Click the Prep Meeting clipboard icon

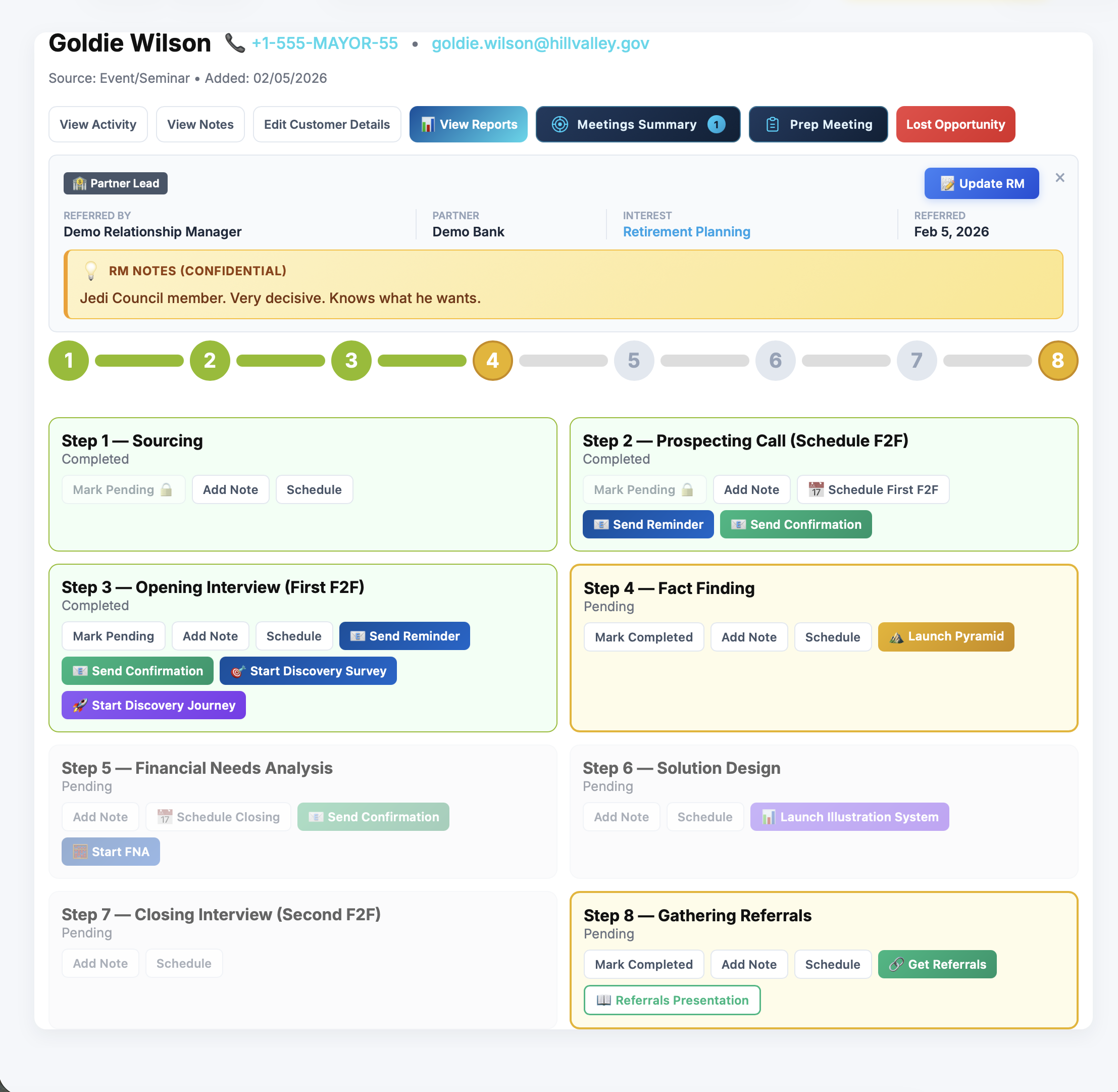(x=772, y=124)
